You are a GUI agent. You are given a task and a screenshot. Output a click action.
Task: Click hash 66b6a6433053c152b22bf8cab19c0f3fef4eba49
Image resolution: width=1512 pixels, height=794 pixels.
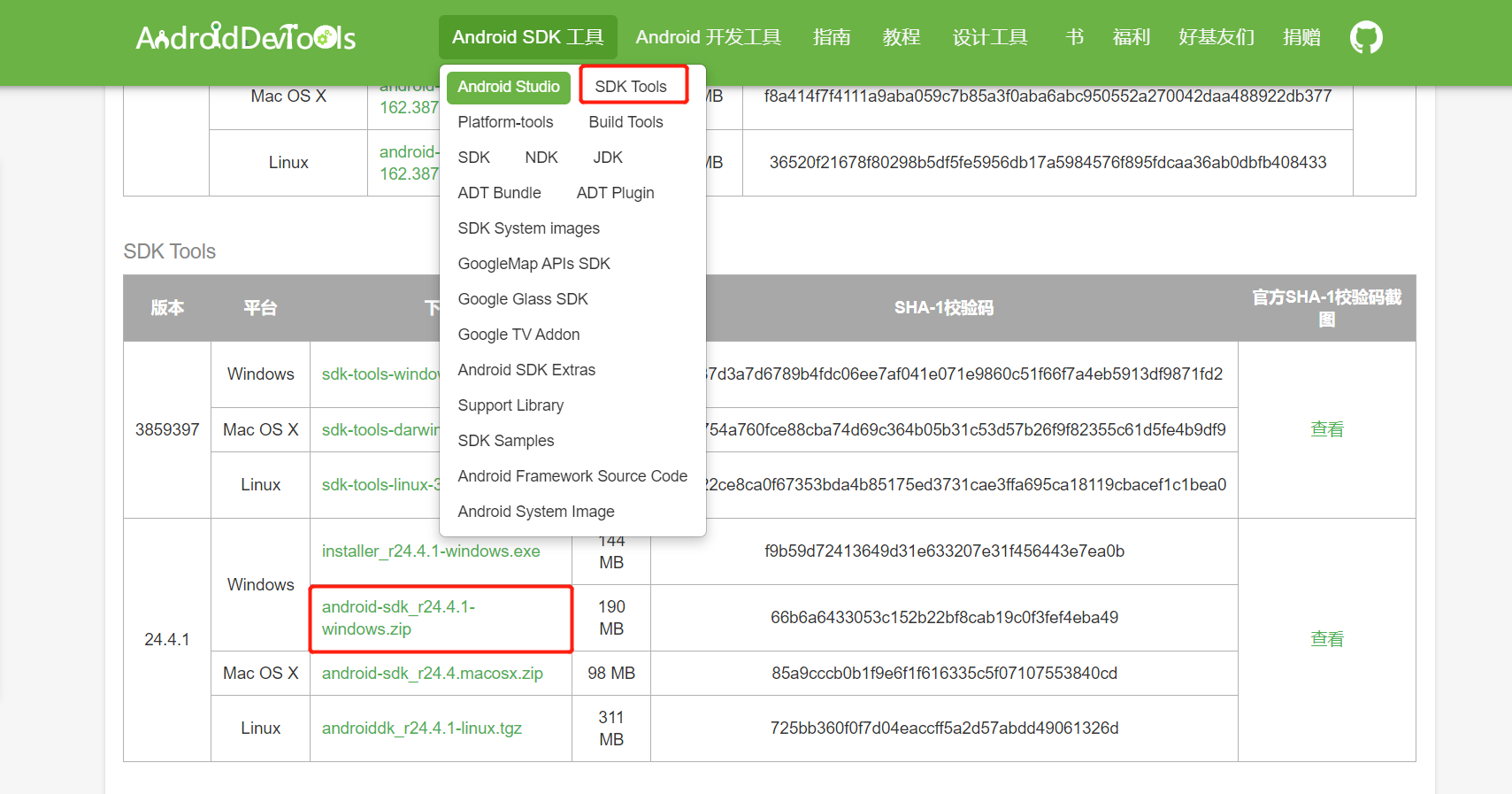tap(944, 618)
